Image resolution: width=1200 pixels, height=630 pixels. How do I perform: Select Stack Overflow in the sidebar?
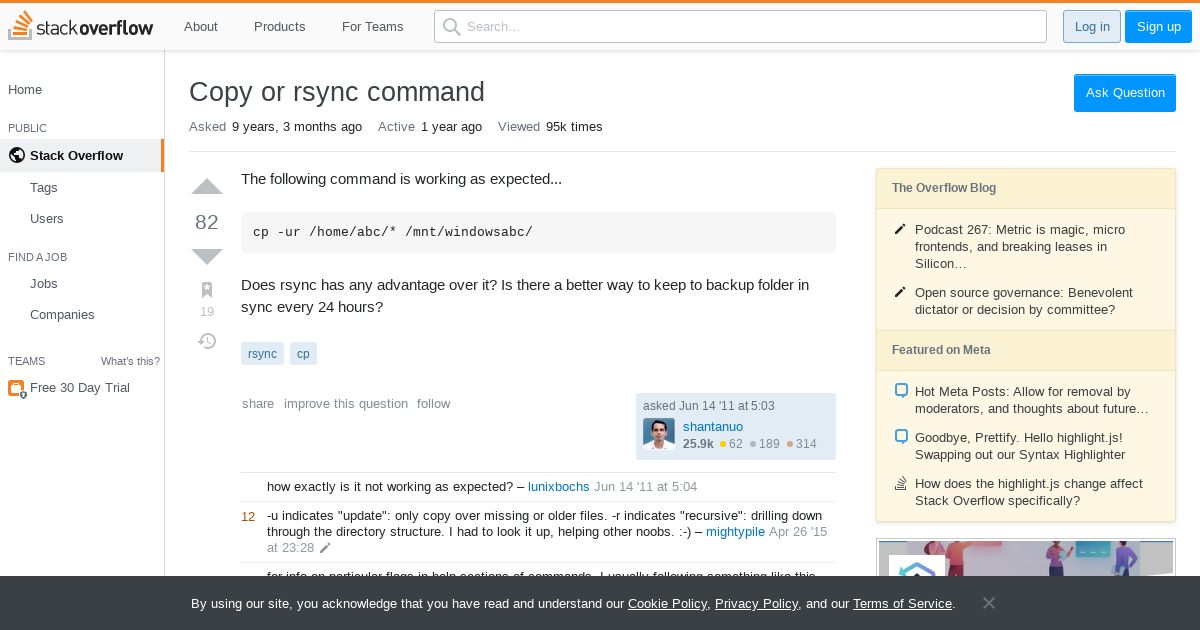(81, 155)
